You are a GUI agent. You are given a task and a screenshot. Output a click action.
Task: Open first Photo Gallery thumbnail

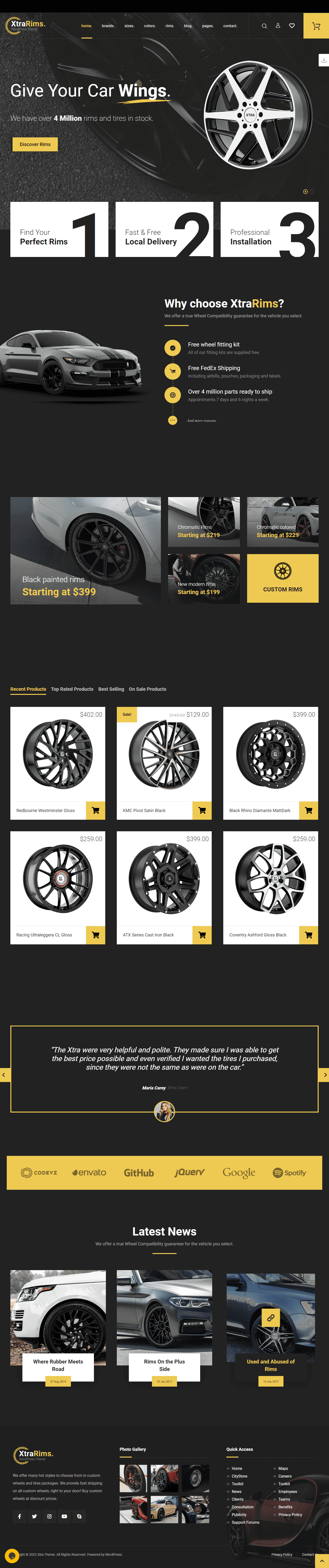(x=133, y=1478)
